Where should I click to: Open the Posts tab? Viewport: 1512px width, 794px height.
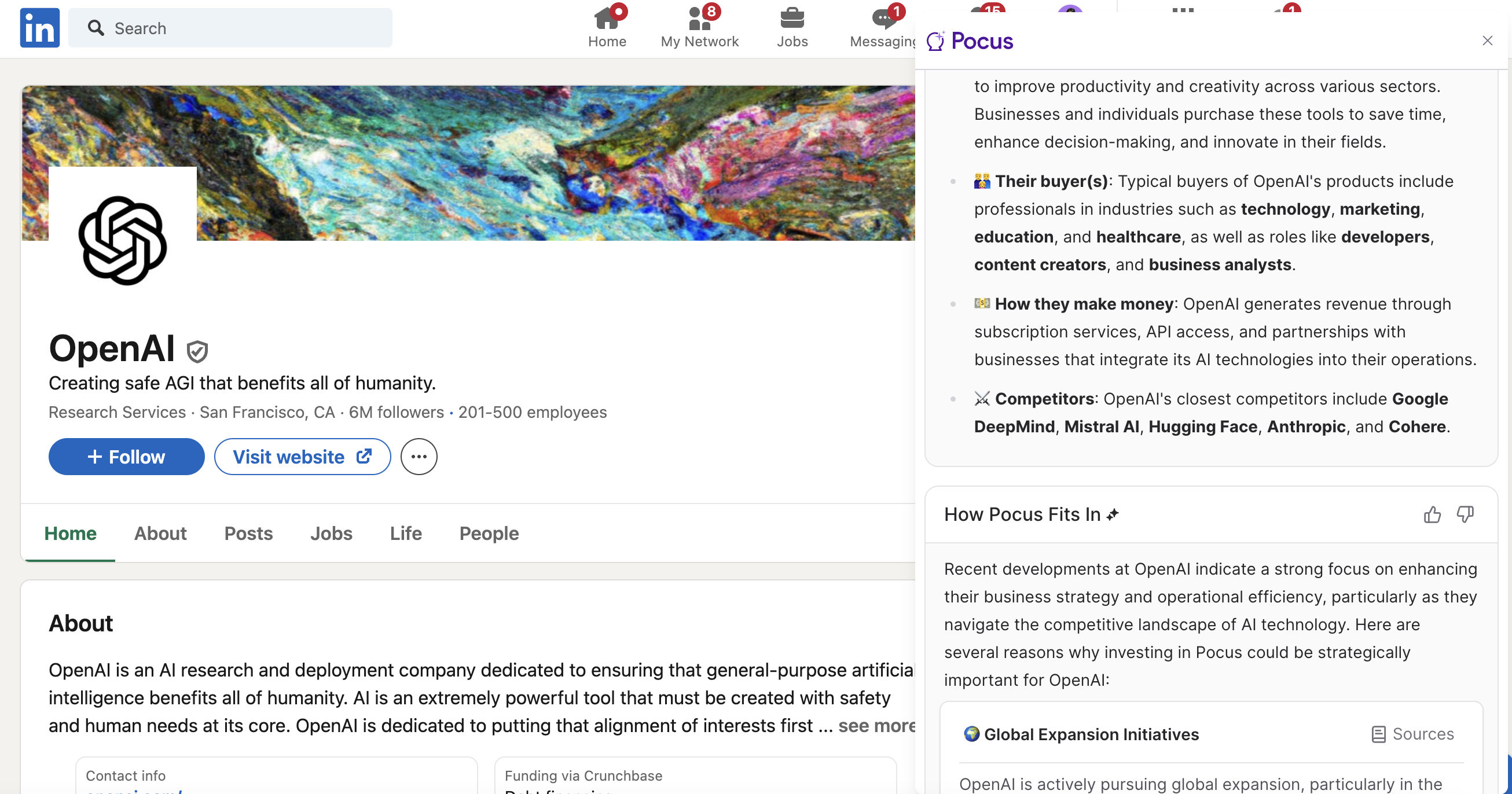click(248, 533)
